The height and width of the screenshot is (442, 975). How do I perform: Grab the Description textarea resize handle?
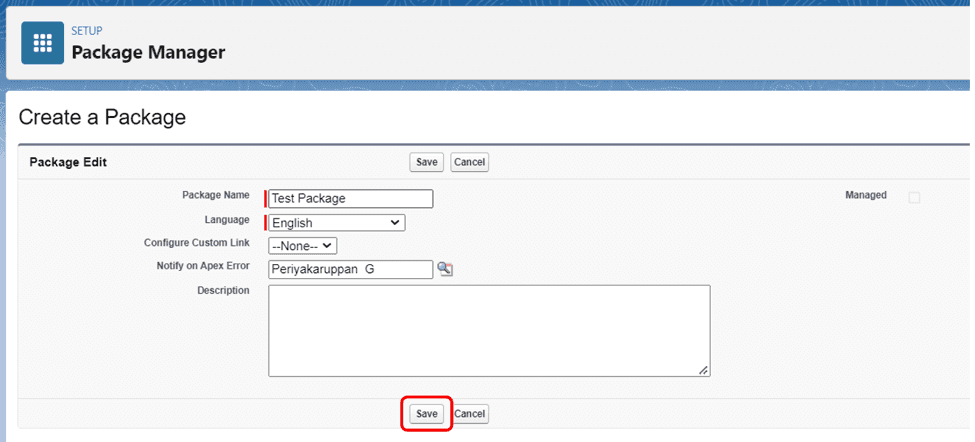pos(703,370)
